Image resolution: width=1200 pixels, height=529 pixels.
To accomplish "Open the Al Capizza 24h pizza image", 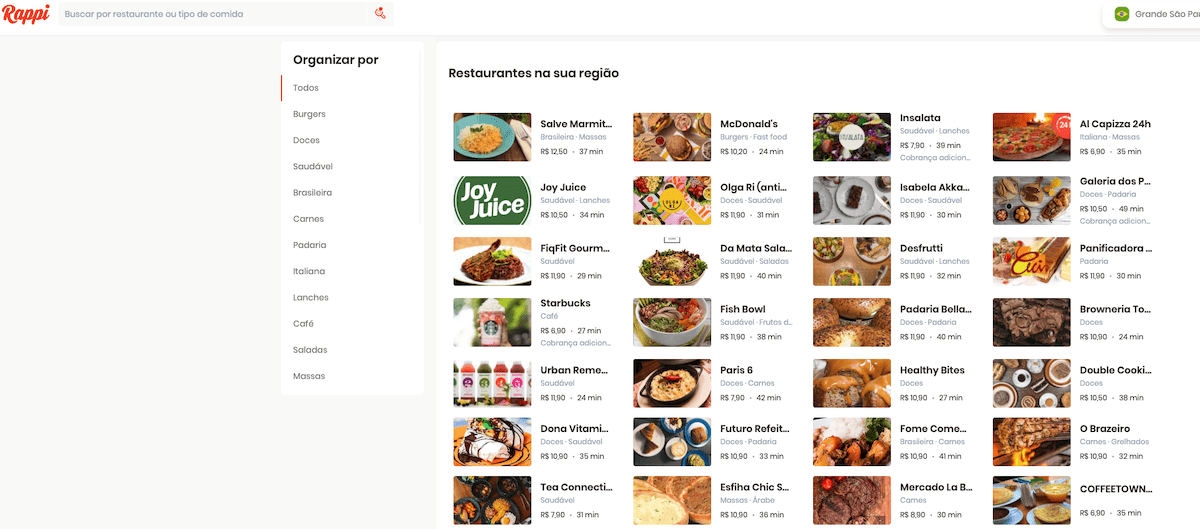I will pyautogui.click(x=1032, y=137).
